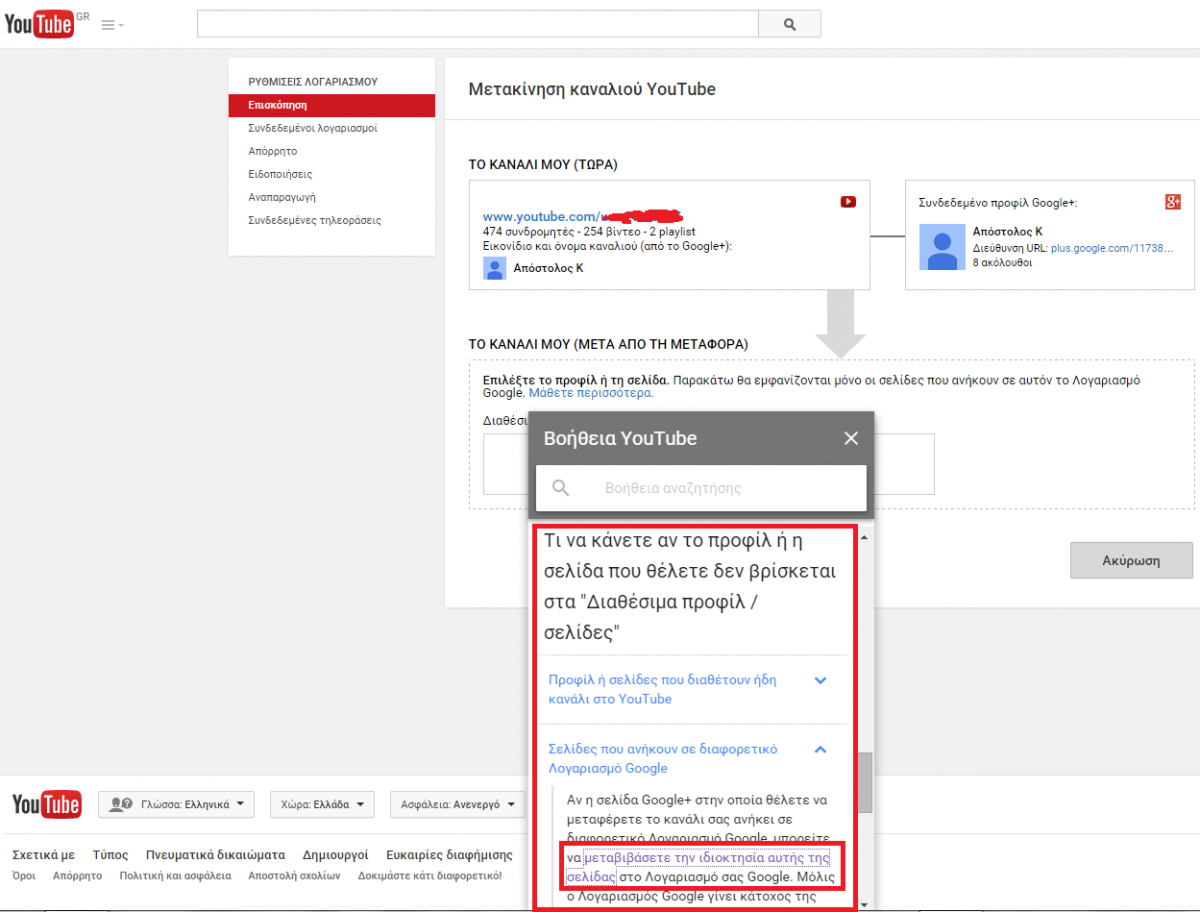Click the YouTube logo in the header
Screen dimensions: 1200x912
pos(39,24)
